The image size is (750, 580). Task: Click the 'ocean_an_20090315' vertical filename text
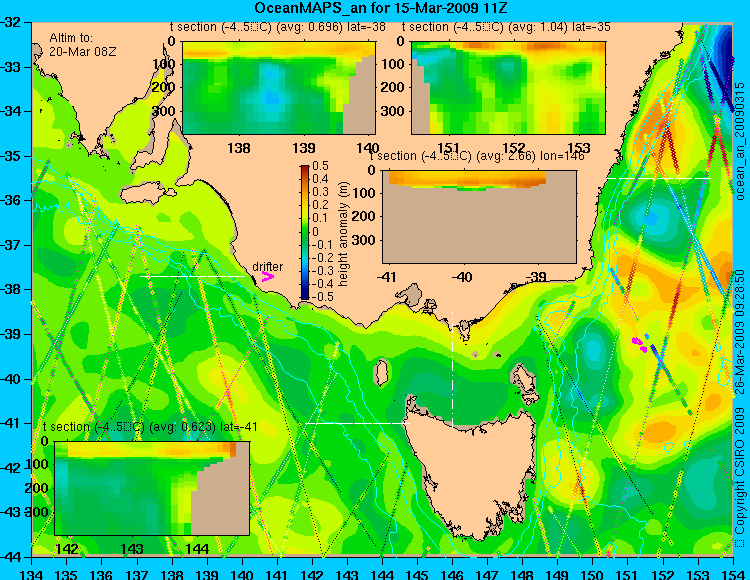click(740, 141)
